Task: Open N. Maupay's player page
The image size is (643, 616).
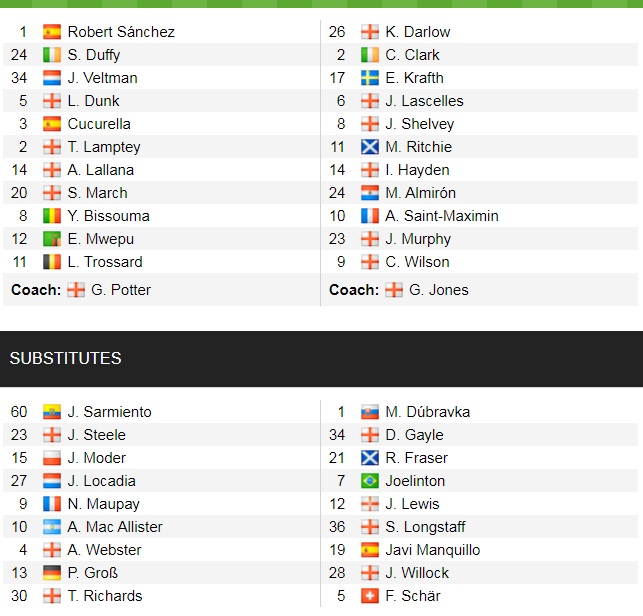Action: 104,504
